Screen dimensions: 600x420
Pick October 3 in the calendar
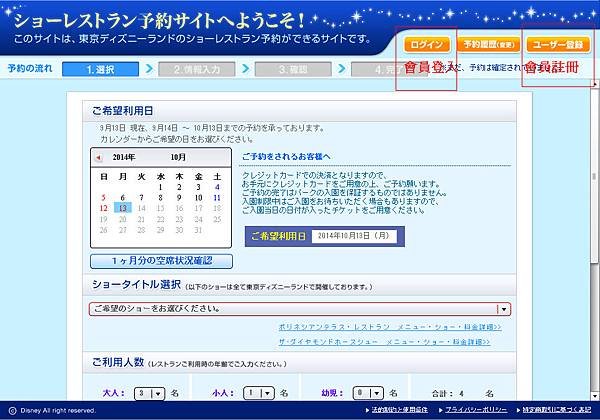coord(198,187)
